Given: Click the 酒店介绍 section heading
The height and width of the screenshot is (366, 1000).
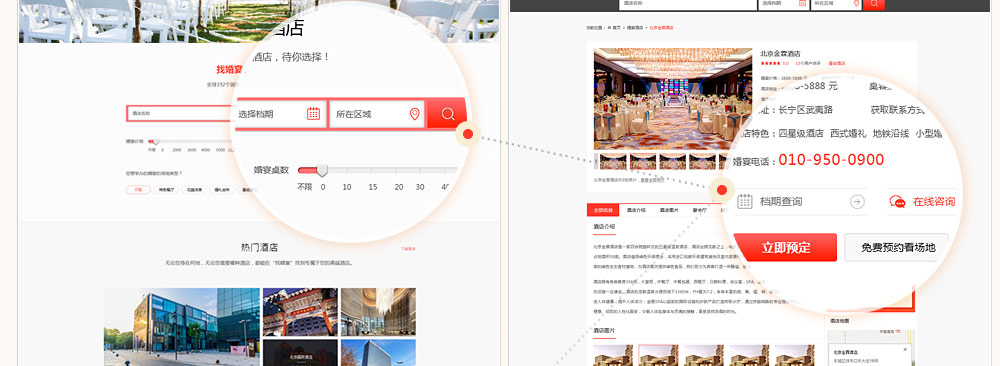Looking at the screenshot, I should pos(604,226).
